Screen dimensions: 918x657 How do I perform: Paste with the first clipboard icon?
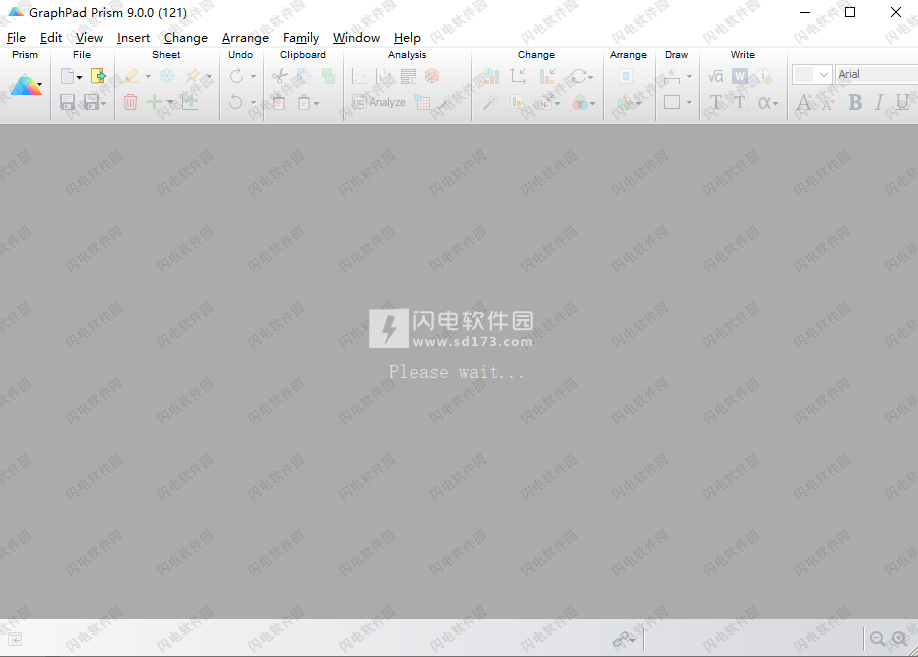pos(279,102)
